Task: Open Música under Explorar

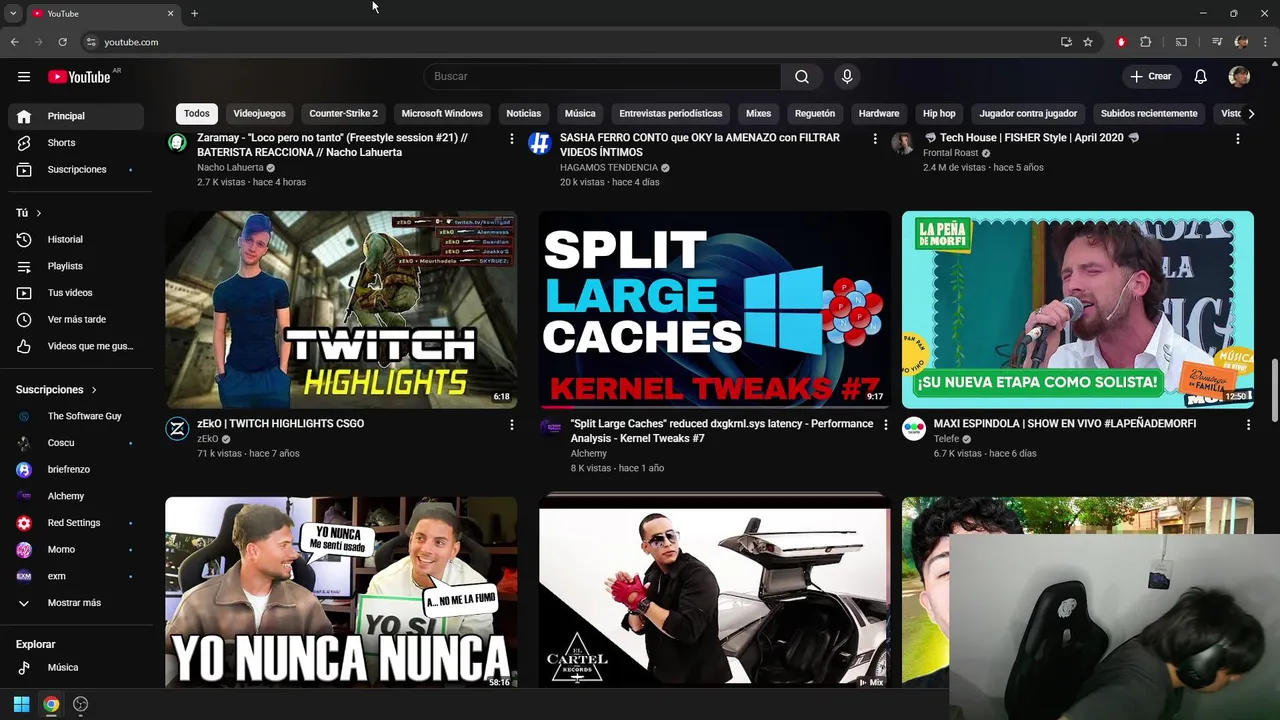Action: tap(75, 668)
